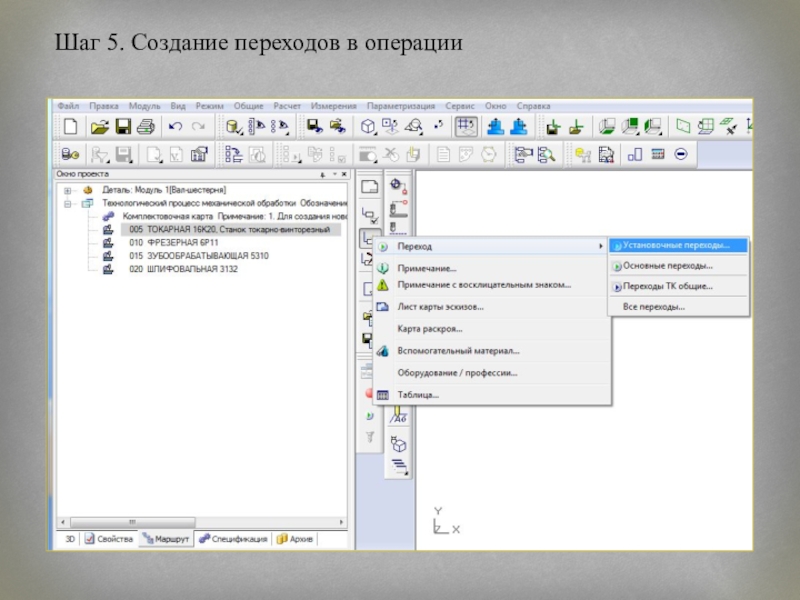The width and height of the screenshot is (800, 600).
Task: Toggle the grid snap toolbar button
Action: click(x=465, y=127)
